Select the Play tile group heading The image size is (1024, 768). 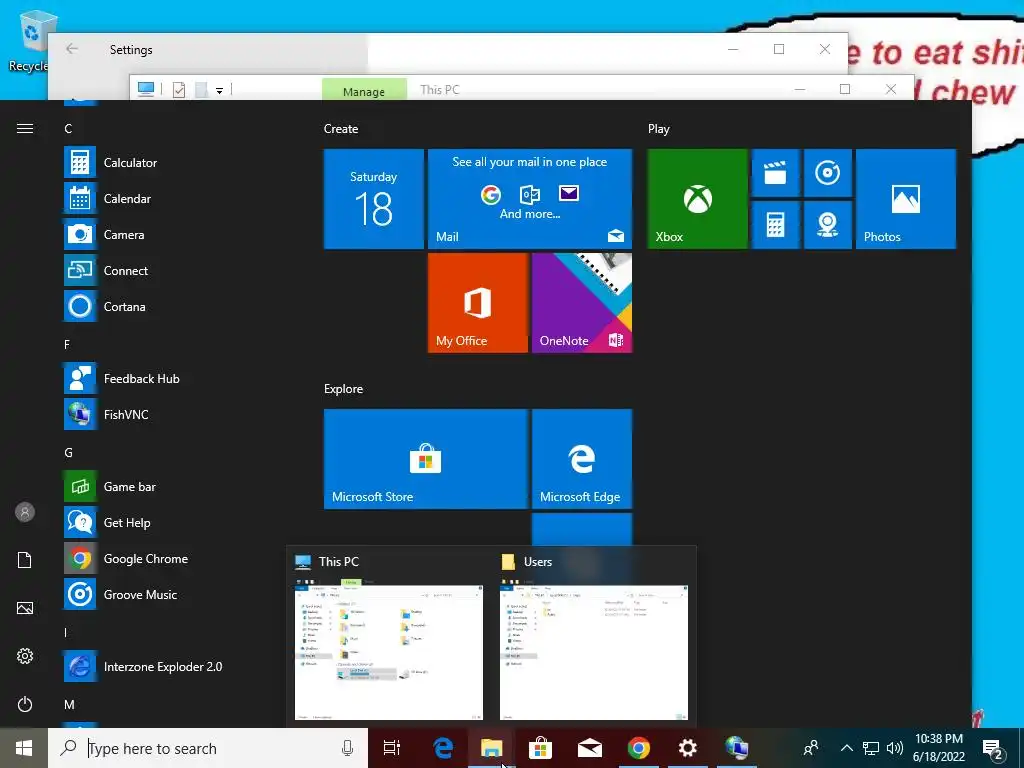(658, 129)
